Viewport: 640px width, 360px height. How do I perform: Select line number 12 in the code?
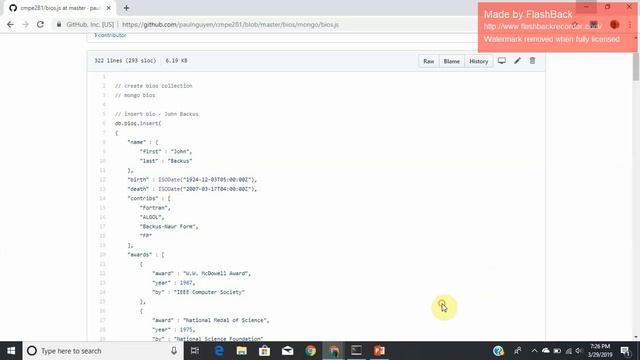(102, 180)
